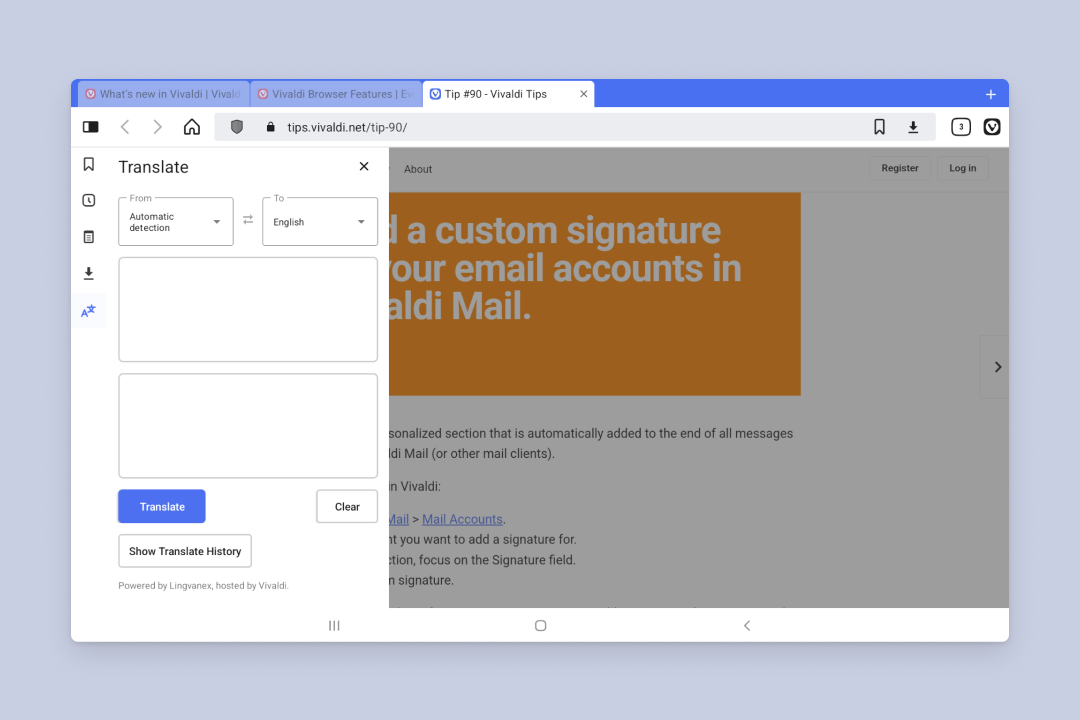This screenshot has height=720, width=1080.
Task: Open a new tab with plus
Action: click(990, 94)
